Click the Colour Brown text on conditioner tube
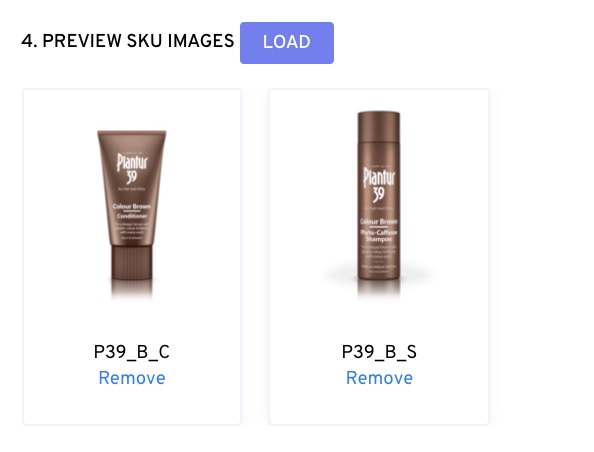 (131, 206)
